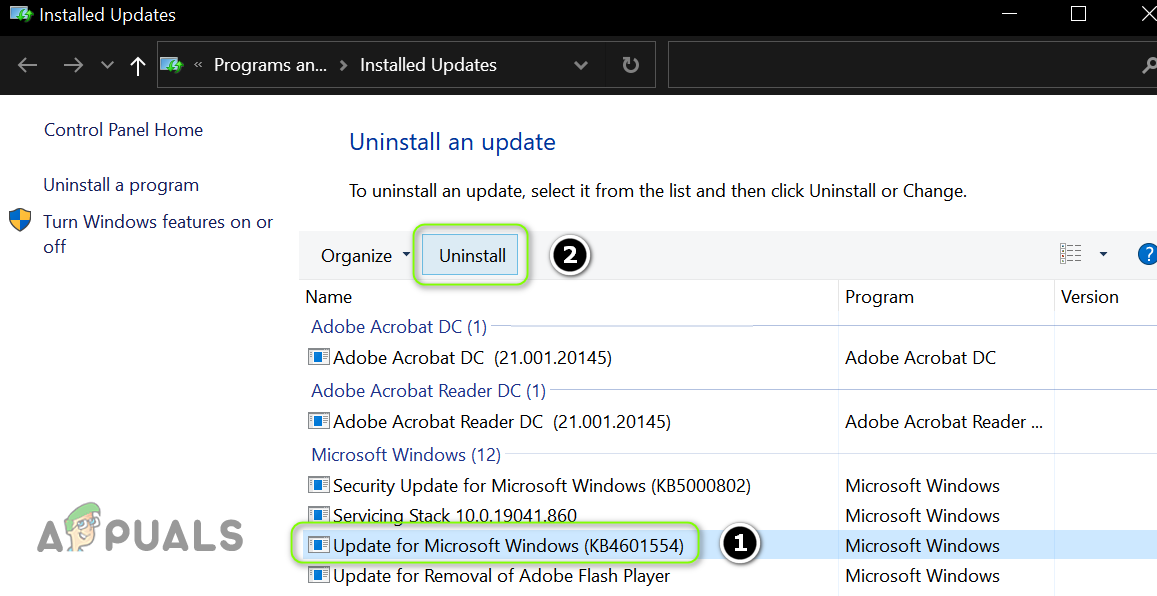Image resolution: width=1157 pixels, height=596 pixels.
Task: Go up one folder level
Action: [138, 65]
